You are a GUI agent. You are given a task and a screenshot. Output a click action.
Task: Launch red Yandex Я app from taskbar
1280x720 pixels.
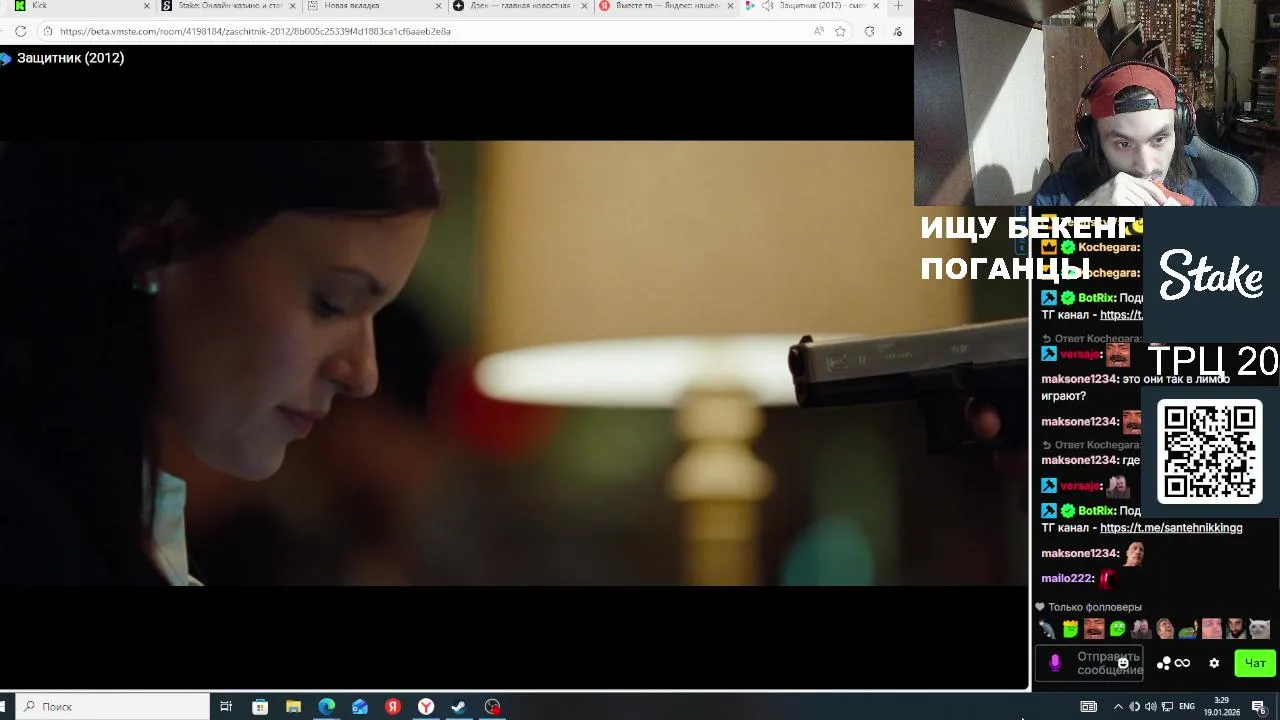(393, 706)
